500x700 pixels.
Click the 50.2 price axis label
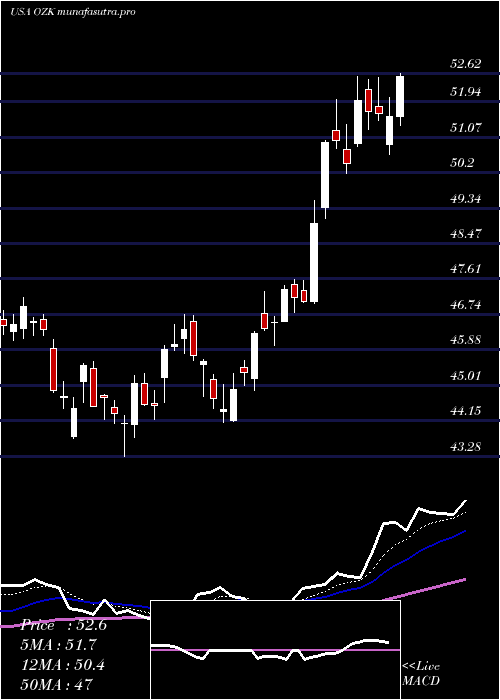click(x=462, y=163)
